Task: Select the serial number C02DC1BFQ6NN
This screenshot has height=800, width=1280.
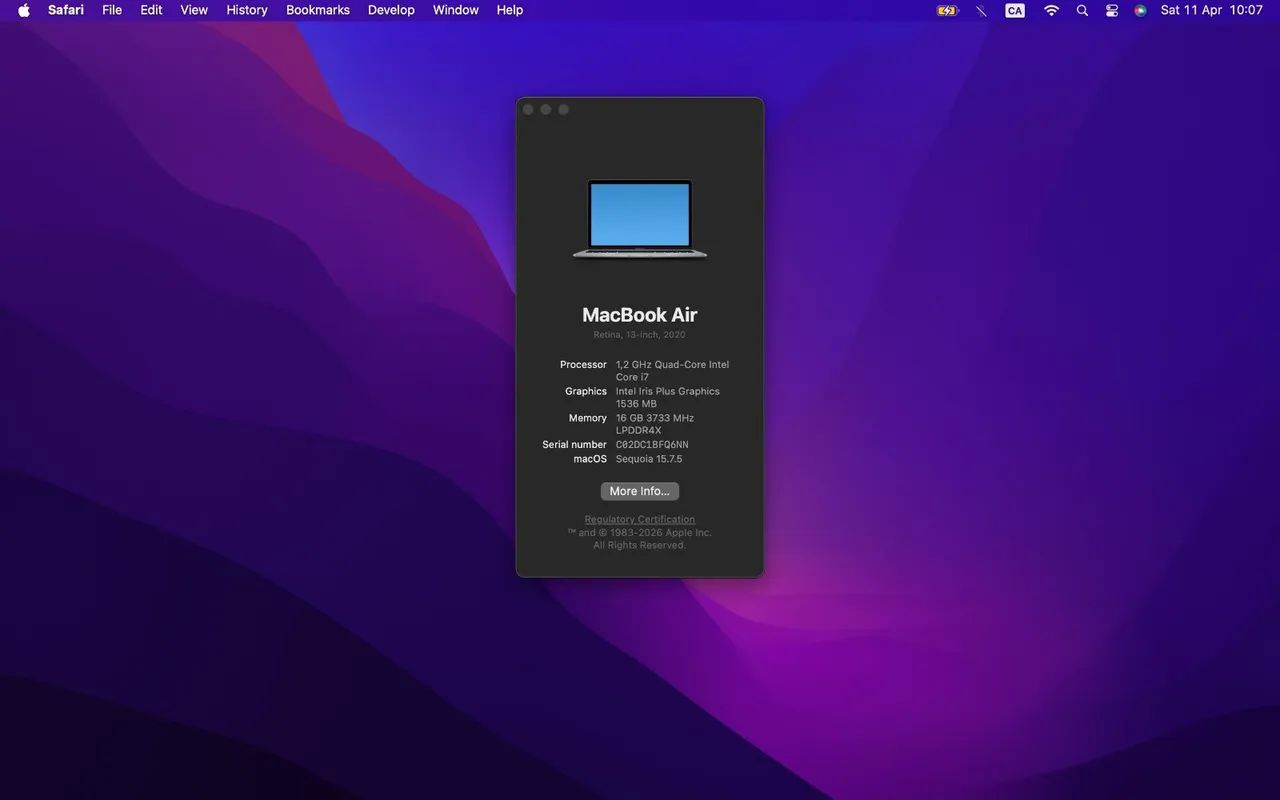Action: coord(652,444)
